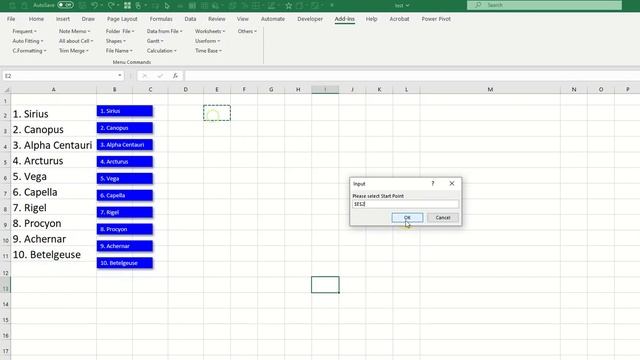
Task: Select cell containing '8. Procyon' text
Action: tap(53, 223)
